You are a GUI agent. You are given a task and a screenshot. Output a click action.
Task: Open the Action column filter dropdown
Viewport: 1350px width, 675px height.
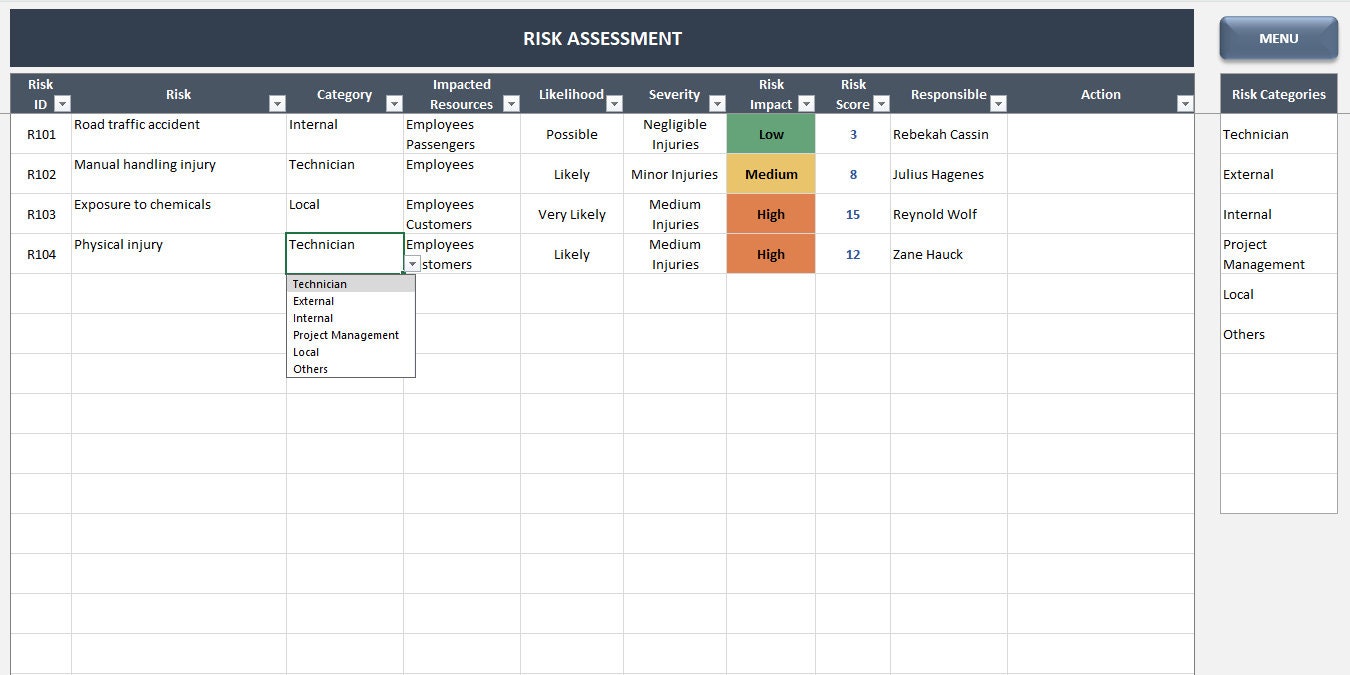1185,104
